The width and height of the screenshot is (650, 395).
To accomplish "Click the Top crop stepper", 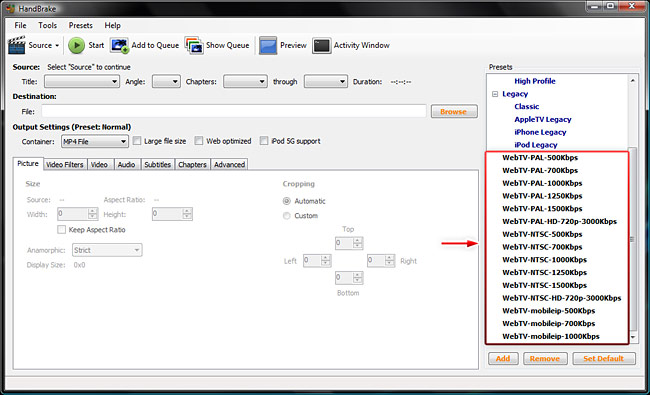I will [349, 243].
